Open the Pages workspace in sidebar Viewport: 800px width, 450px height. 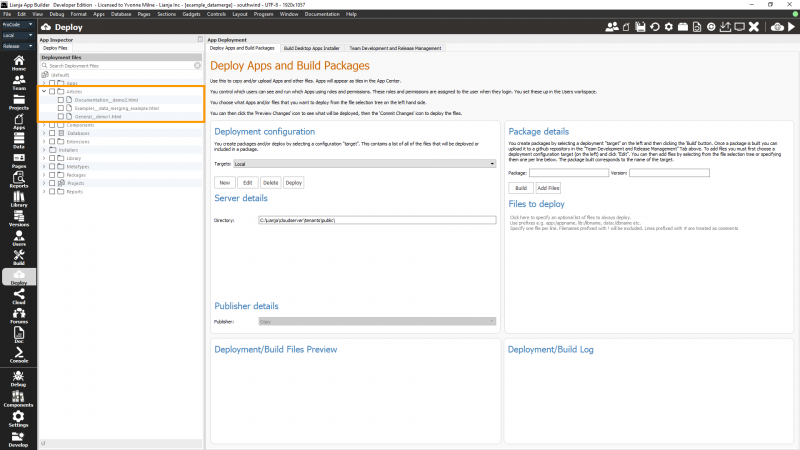(x=19, y=161)
